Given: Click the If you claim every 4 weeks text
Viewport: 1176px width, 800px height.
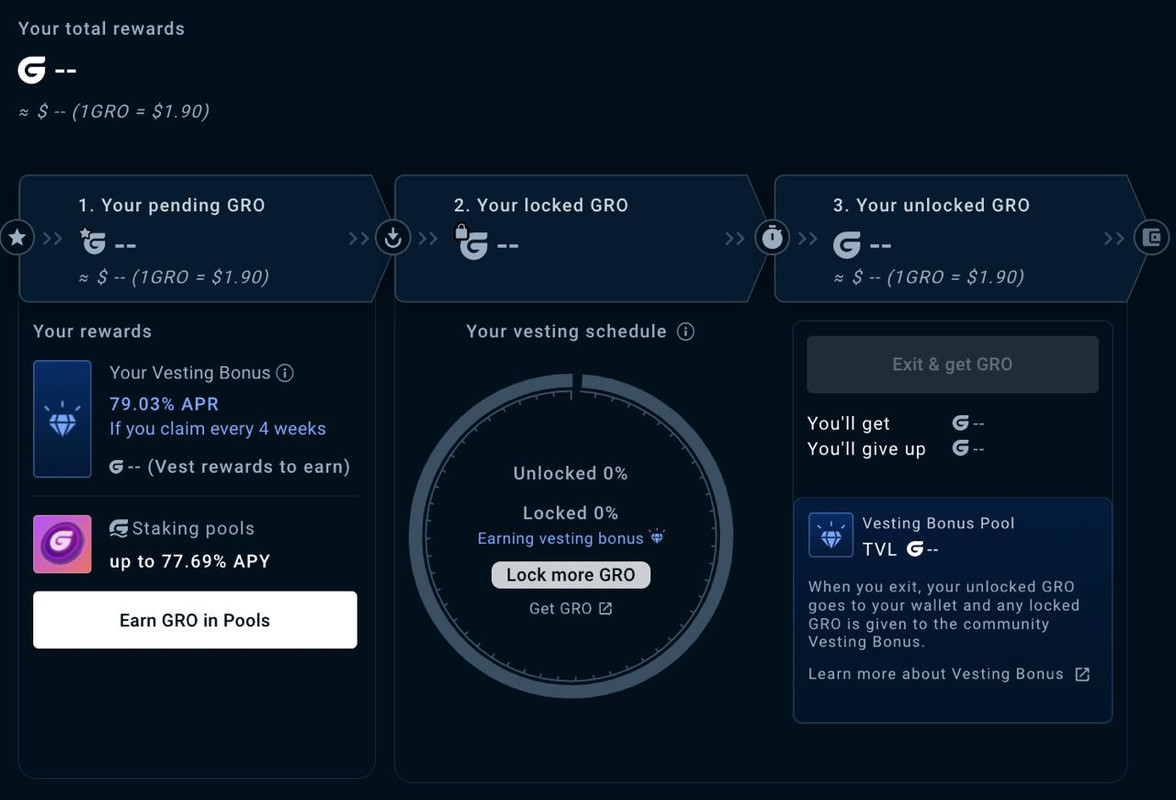Looking at the screenshot, I should 218,429.
